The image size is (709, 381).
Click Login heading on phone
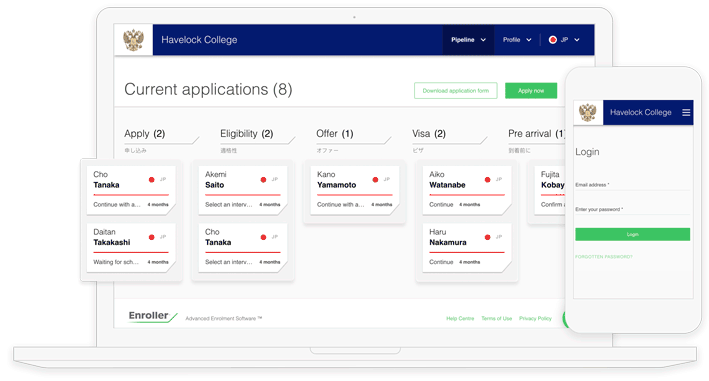[587, 152]
